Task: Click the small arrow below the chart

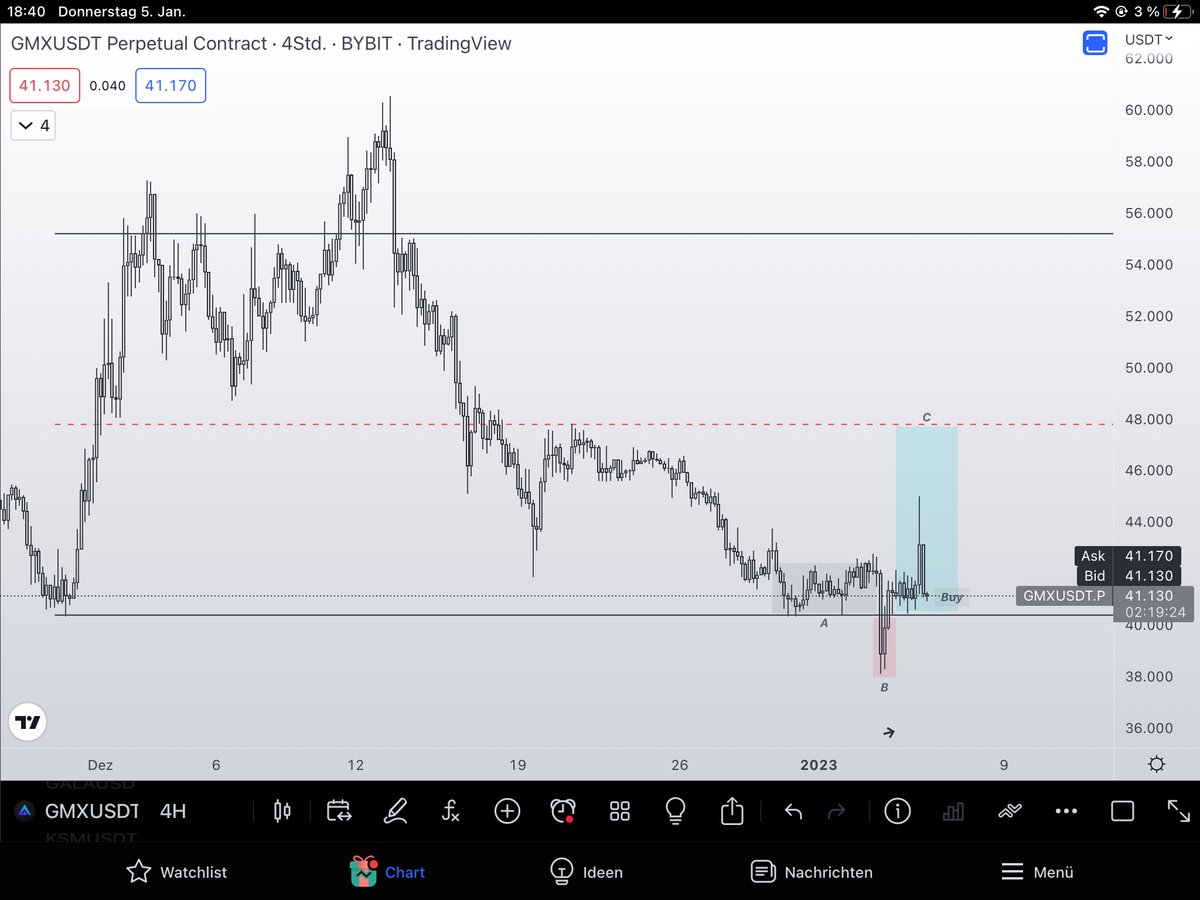Action: point(889,732)
